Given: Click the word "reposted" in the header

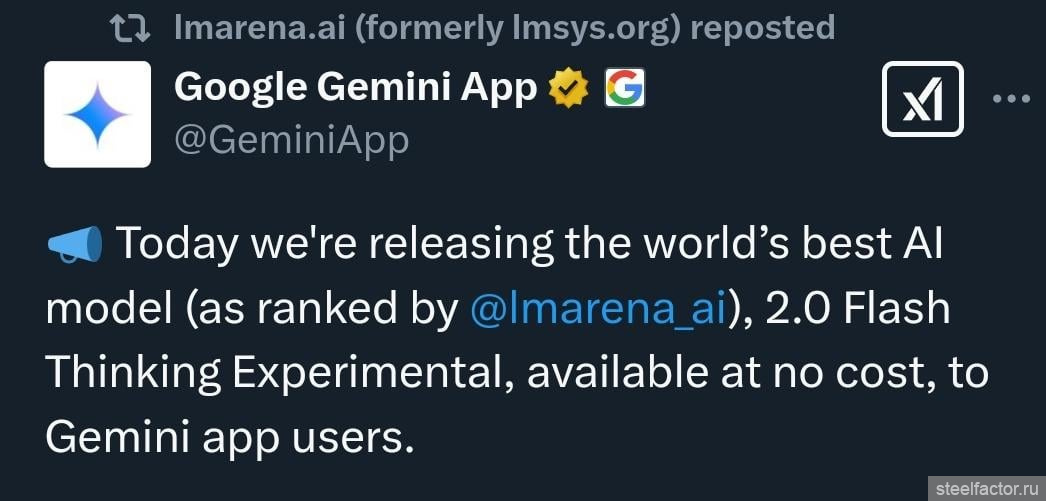Looking at the screenshot, I should [762, 27].
